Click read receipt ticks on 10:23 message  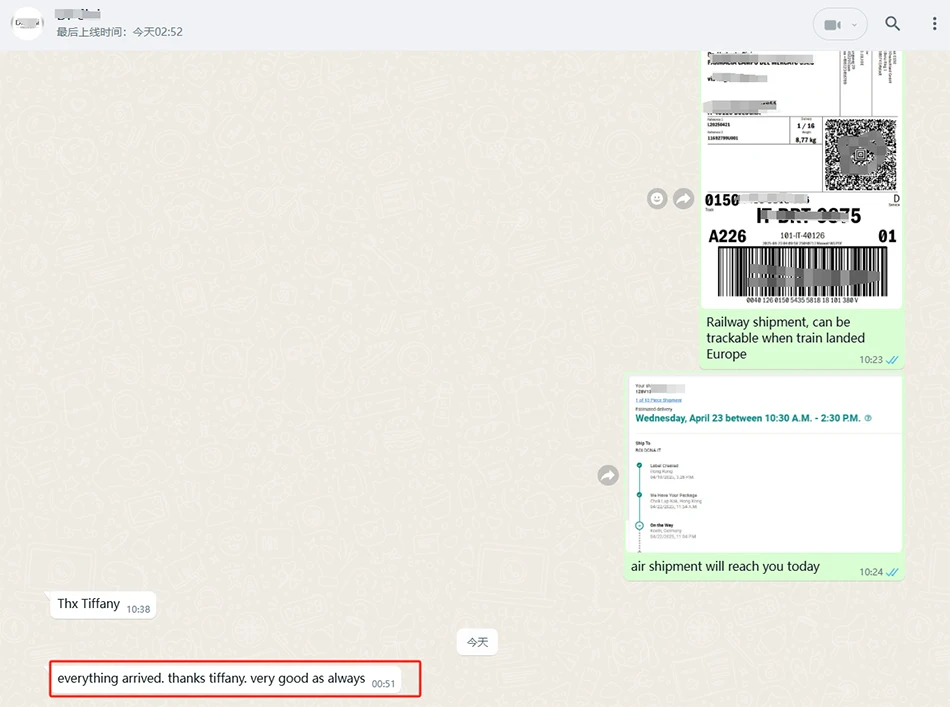[892, 360]
